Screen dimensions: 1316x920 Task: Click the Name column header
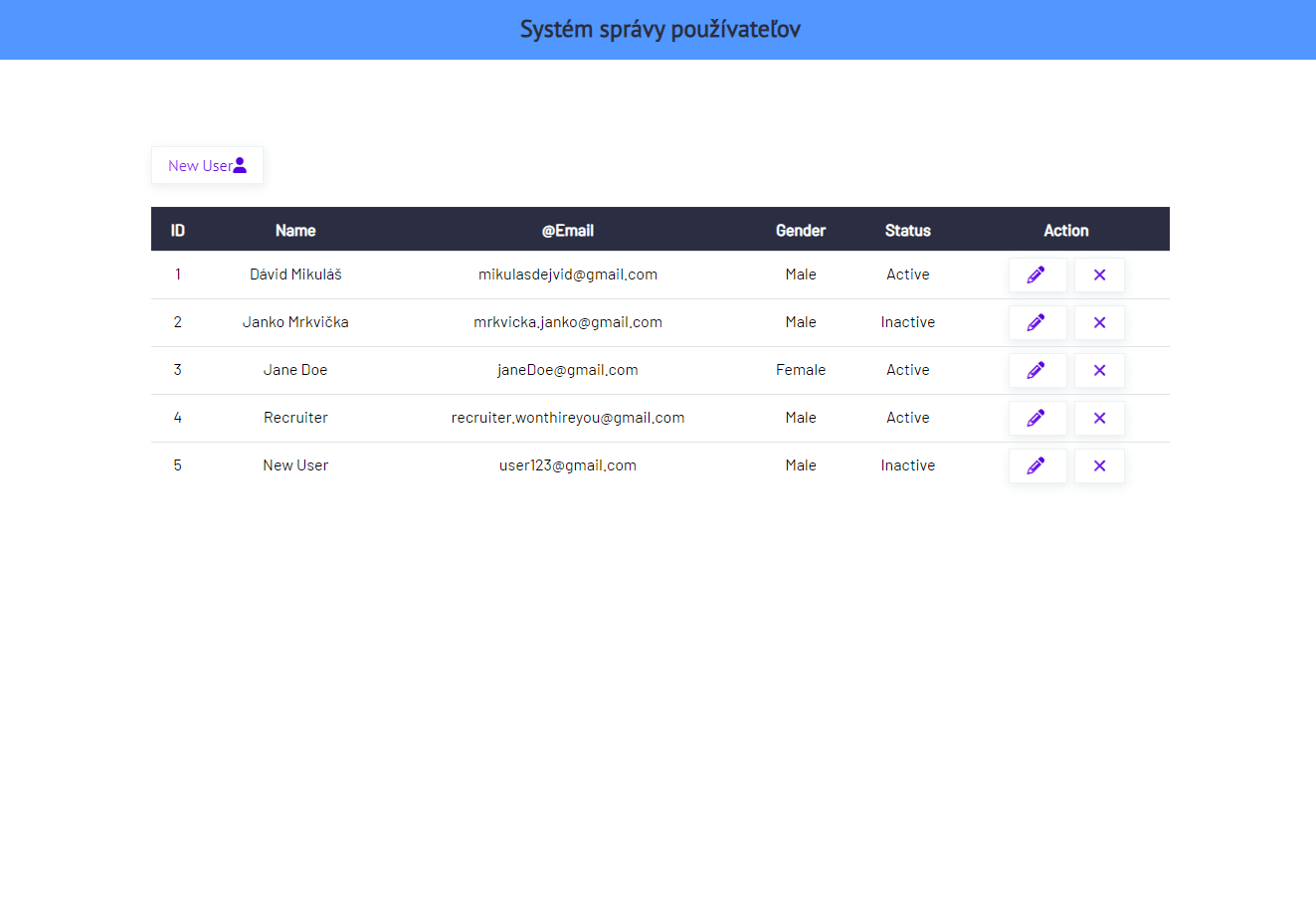[295, 231]
